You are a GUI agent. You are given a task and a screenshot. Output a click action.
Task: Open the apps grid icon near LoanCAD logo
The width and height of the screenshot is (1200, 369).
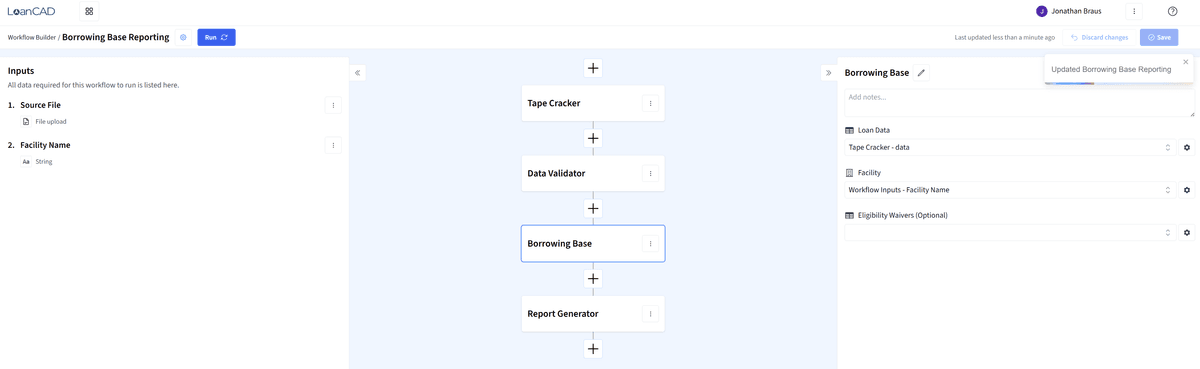pos(89,11)
